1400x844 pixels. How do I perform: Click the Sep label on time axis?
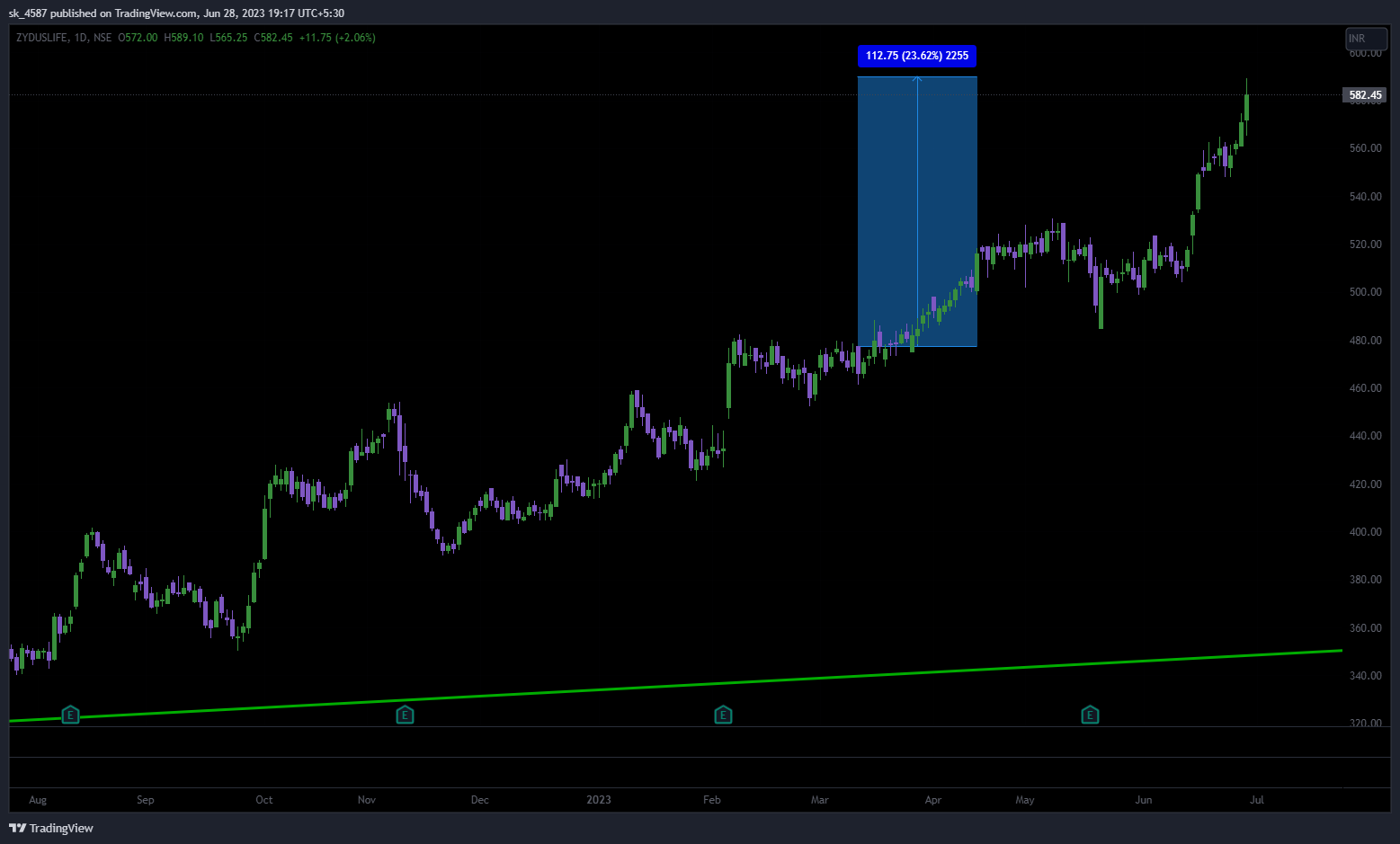click(146, 800)
